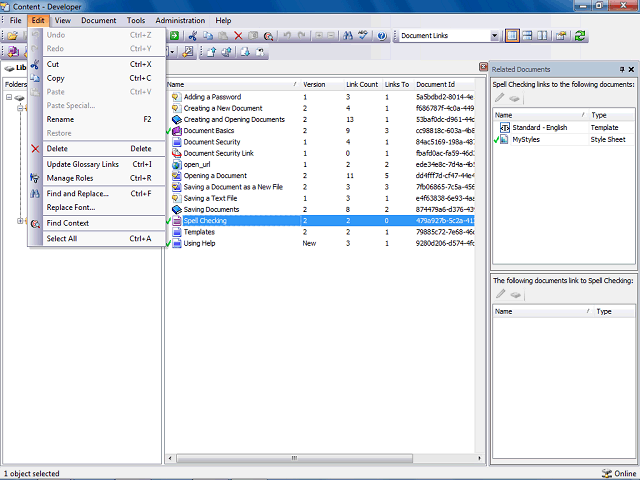
Task: Open the File menu
Action: coord(16,20)
